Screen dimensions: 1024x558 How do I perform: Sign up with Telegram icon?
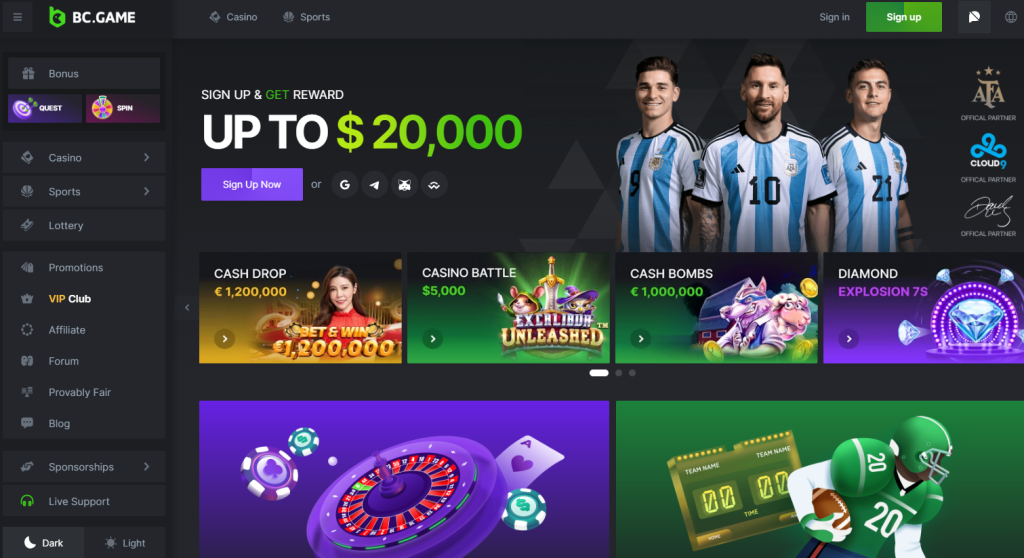(374, 185)
